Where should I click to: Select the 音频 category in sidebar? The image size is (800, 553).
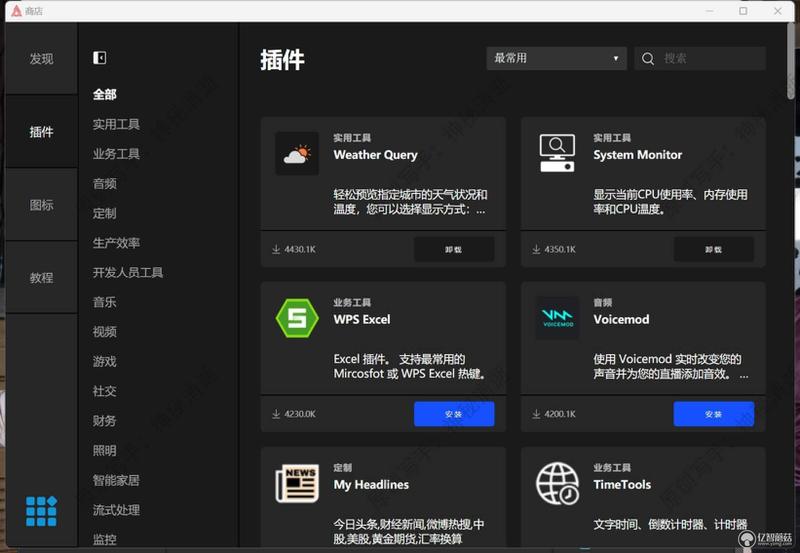105,183
